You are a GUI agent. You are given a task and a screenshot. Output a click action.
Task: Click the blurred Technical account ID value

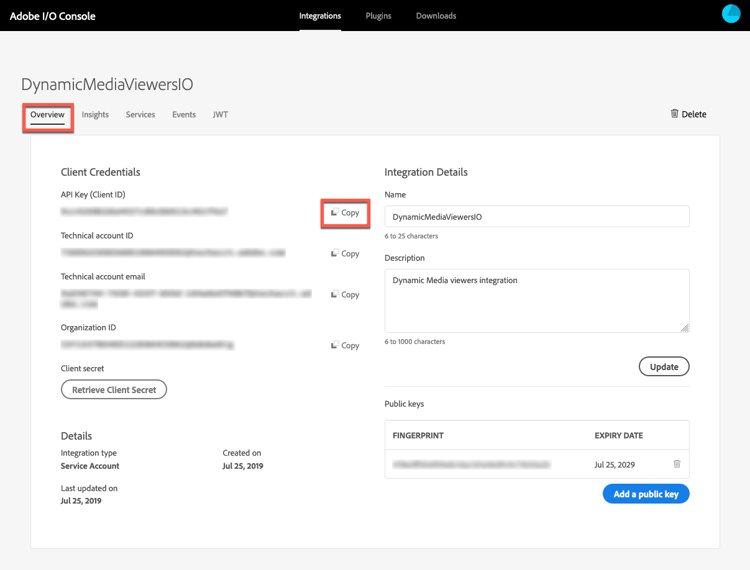(x=173, y=252)
